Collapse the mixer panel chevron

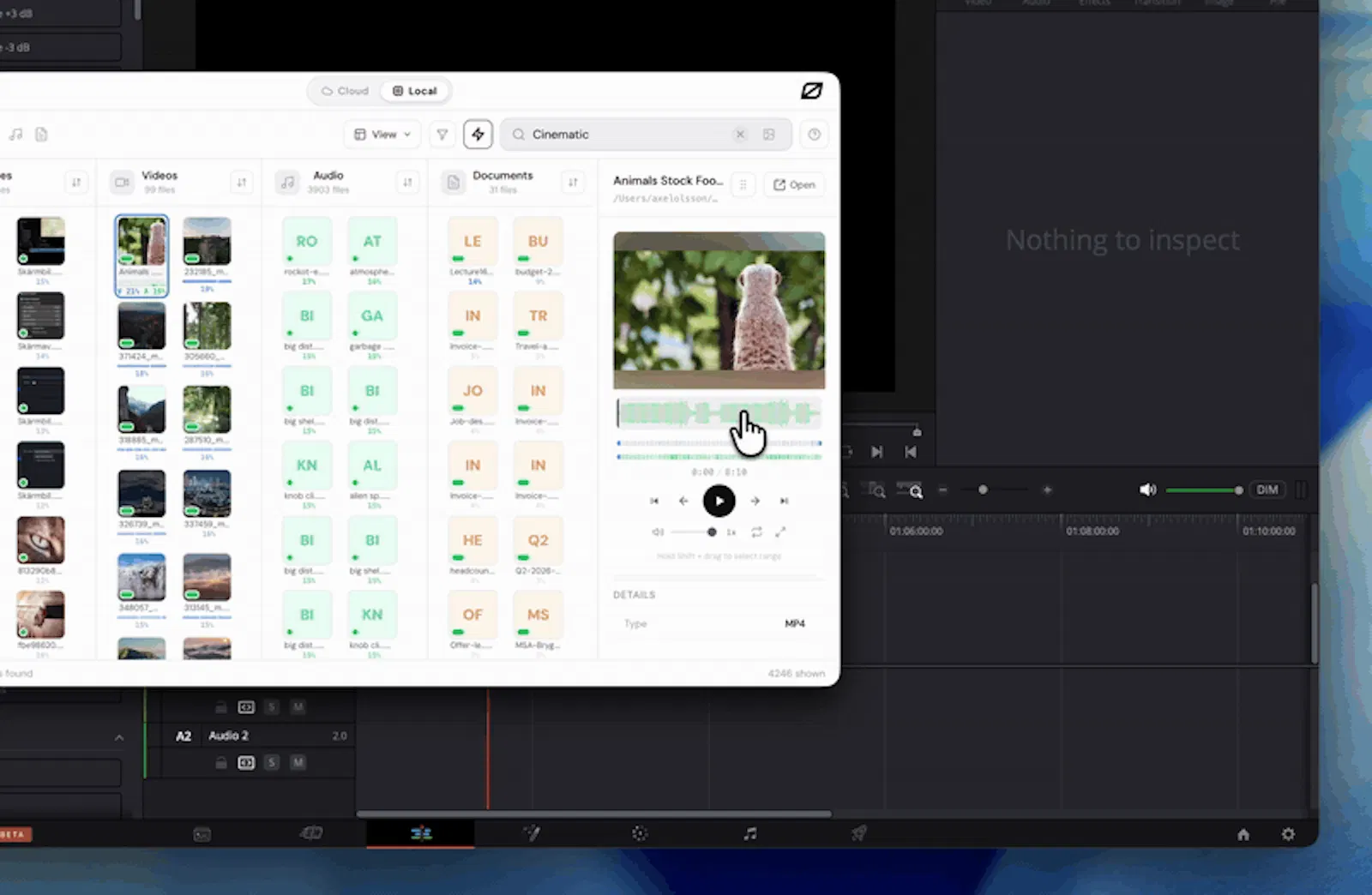(119, 737)
